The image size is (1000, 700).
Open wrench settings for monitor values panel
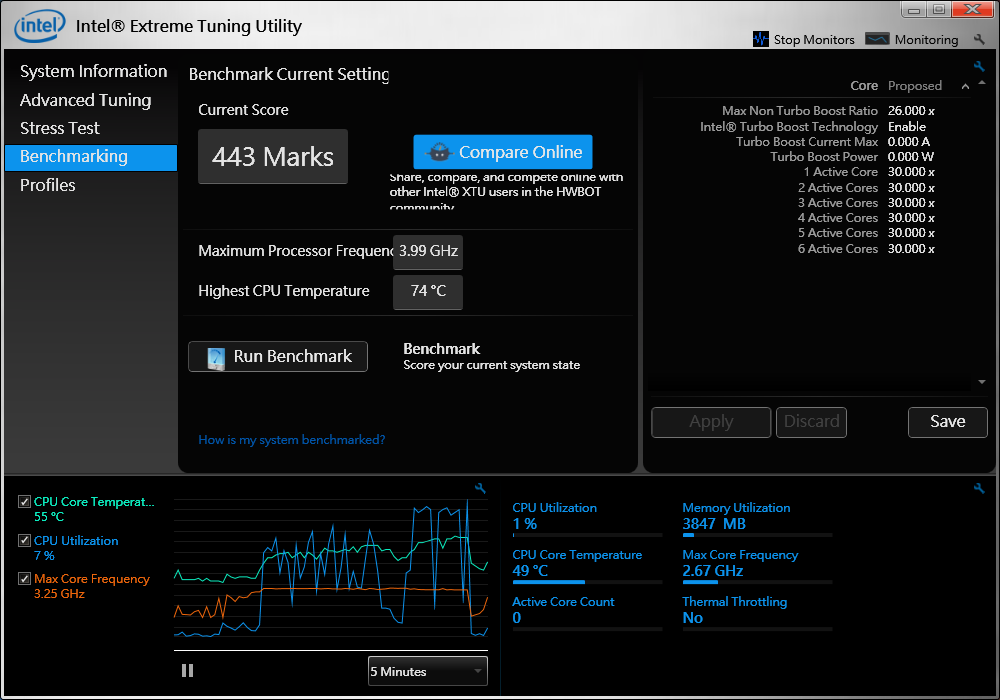tap(979, 488)
